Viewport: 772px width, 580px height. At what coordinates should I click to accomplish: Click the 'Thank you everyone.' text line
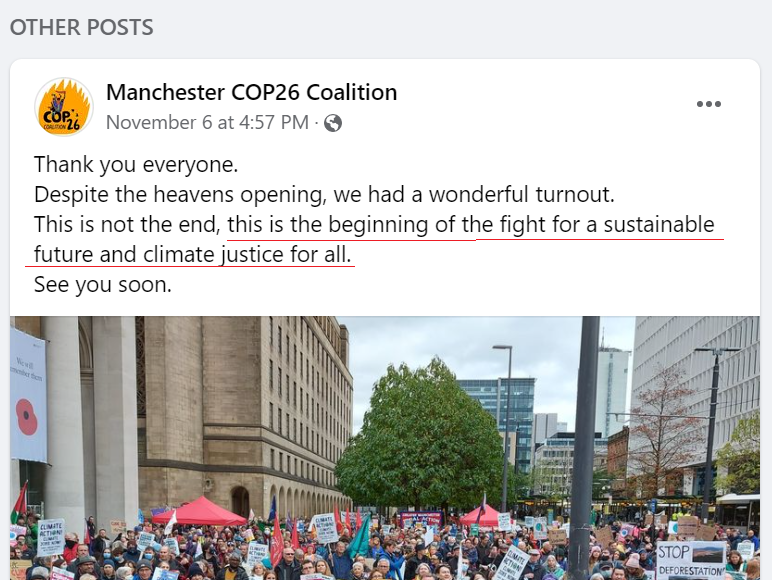tap(136, 164)
